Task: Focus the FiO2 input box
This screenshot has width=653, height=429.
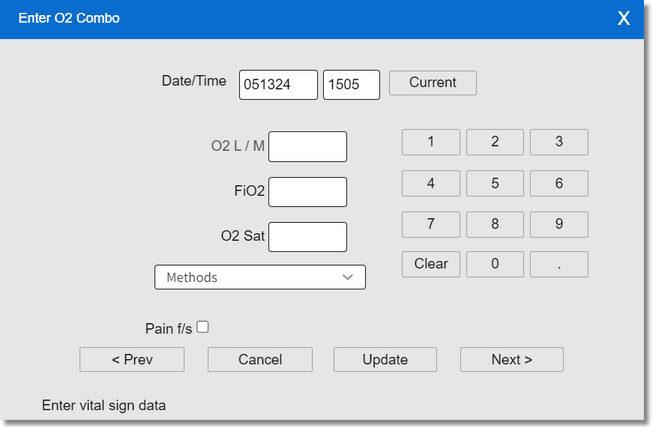Action: coord(307,192)
